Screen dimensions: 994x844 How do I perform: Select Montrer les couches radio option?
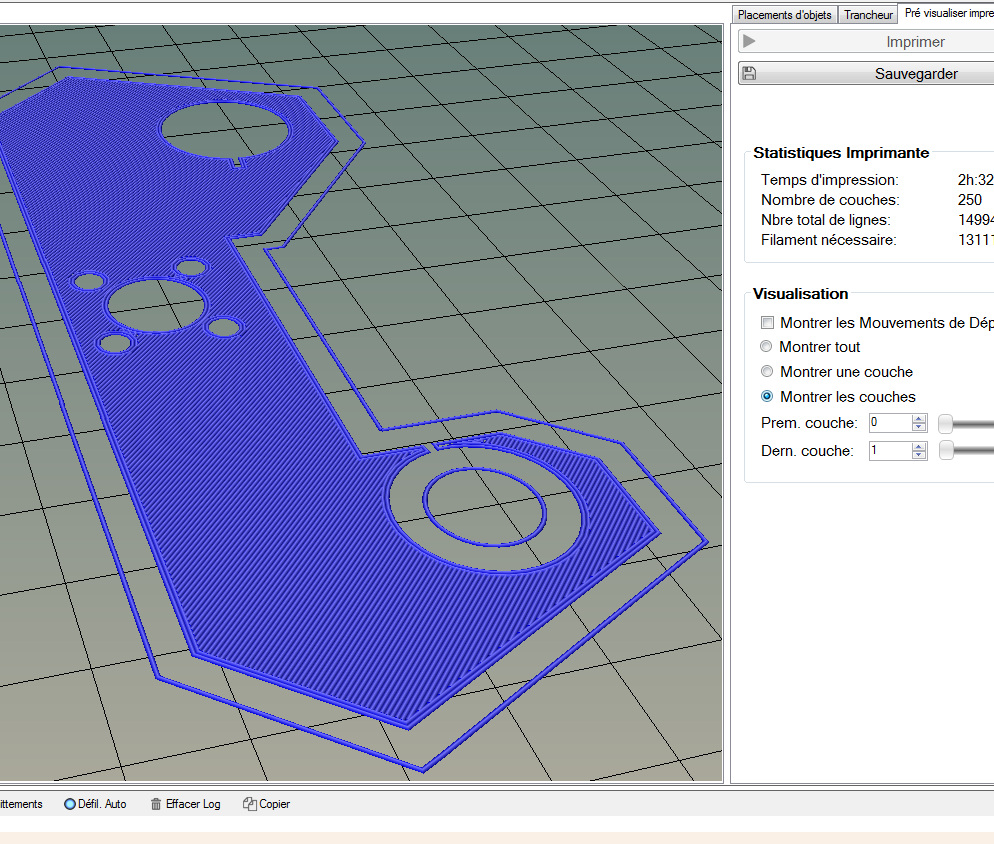tap(767, 397)
